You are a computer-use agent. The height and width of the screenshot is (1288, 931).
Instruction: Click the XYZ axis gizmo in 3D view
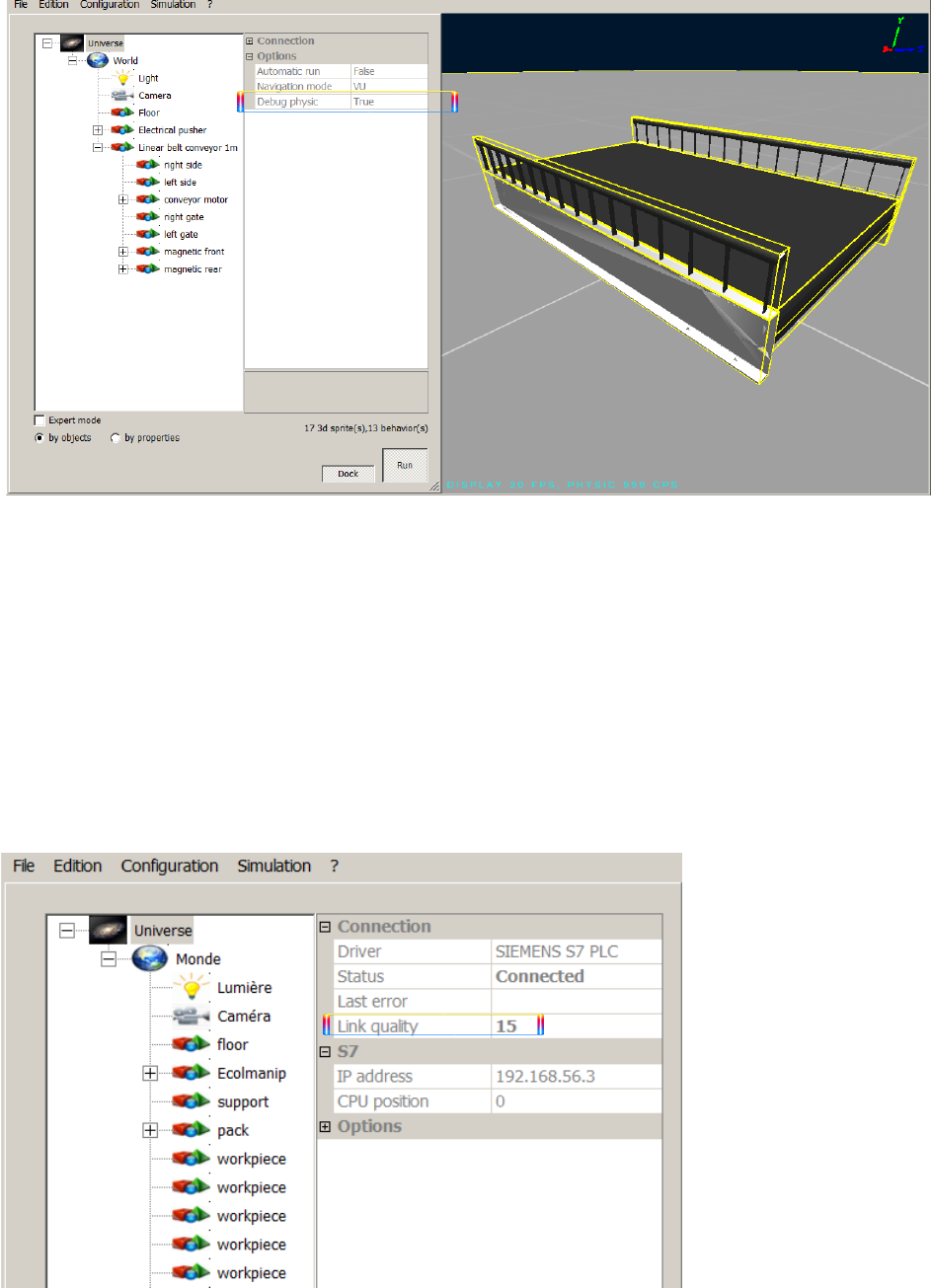coord(901,38)
